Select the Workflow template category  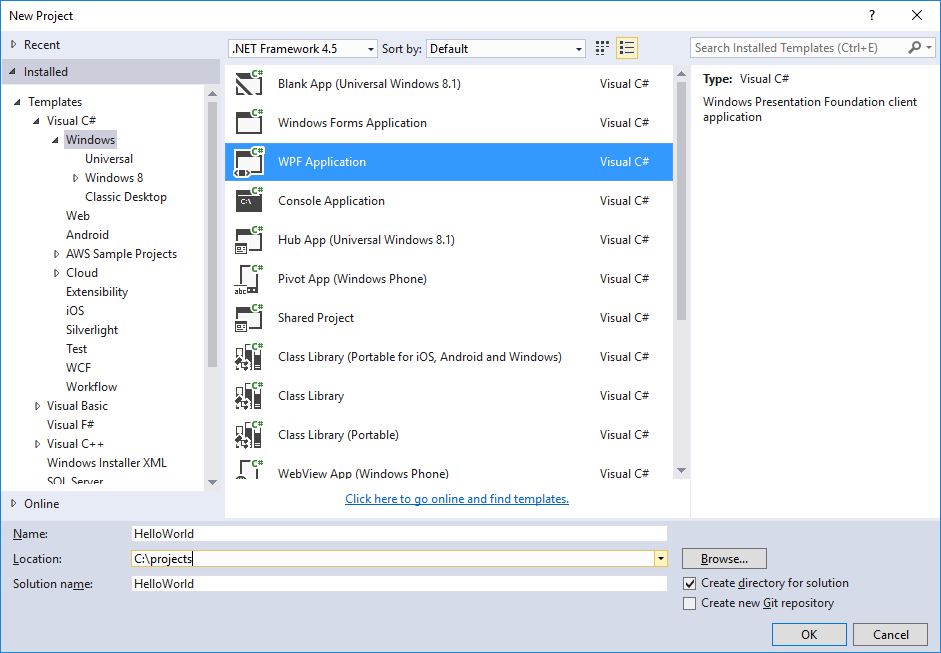tap(91, 387)
